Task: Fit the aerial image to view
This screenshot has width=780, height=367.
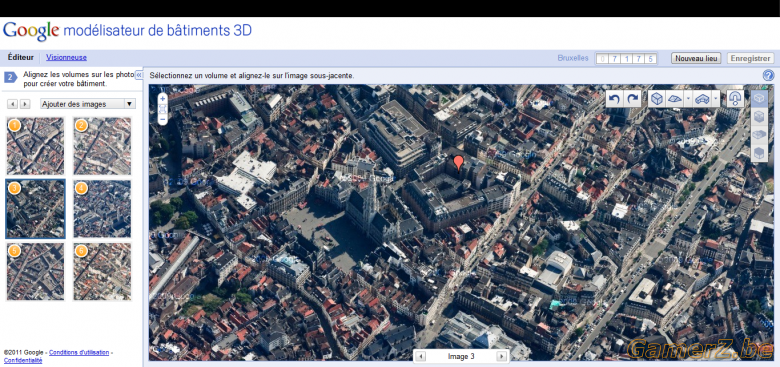Action: 163,109
